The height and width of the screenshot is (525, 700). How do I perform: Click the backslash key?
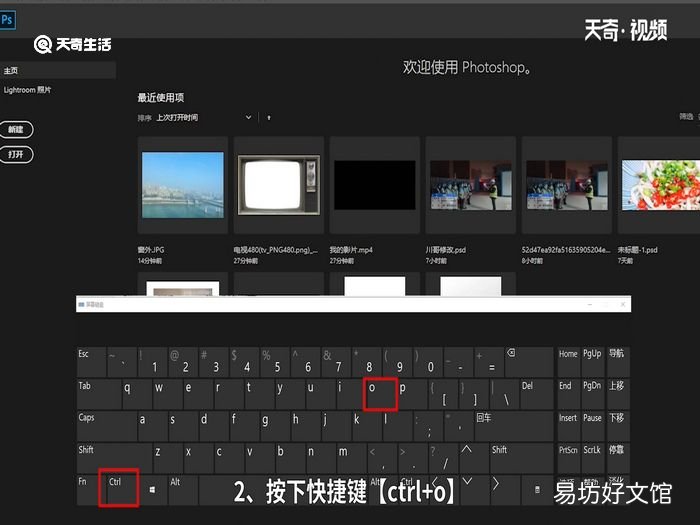tap(504, 394)
